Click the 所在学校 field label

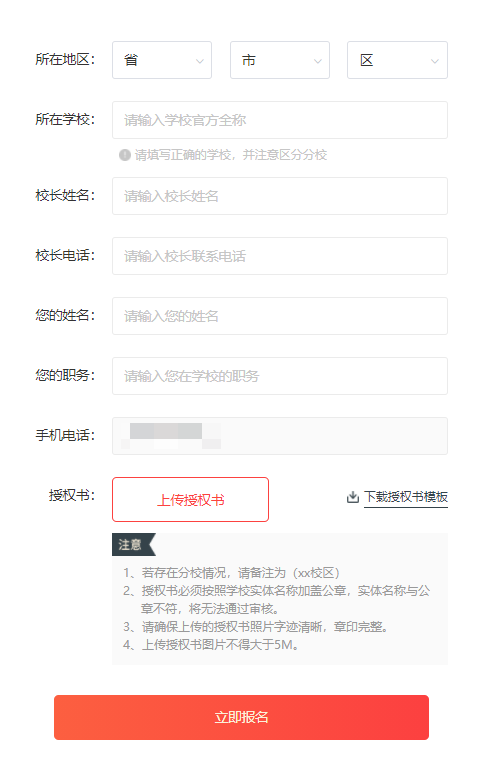(x=65, y=119)
